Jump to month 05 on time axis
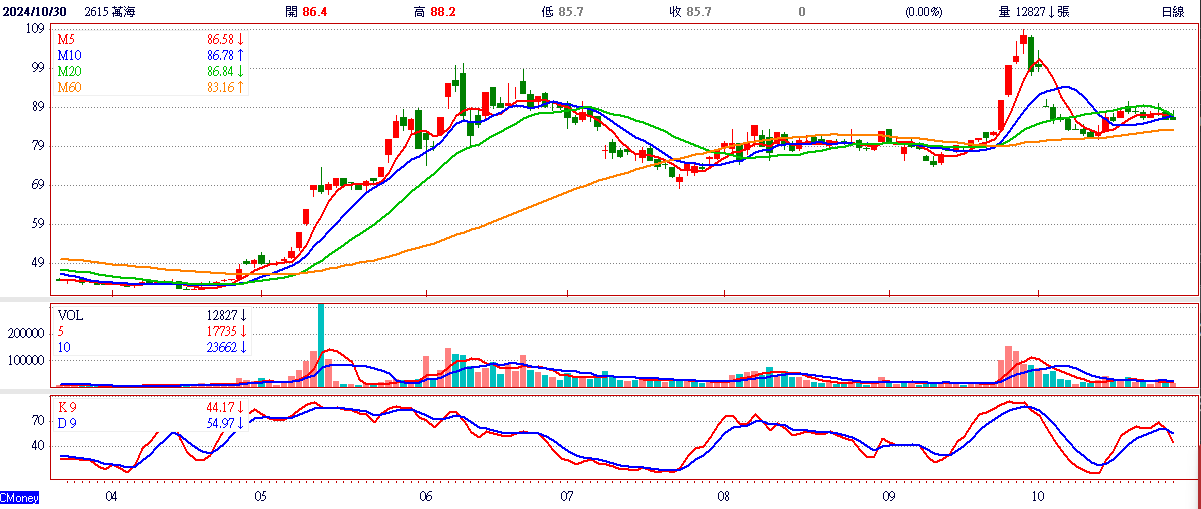 tap(260, 495)
